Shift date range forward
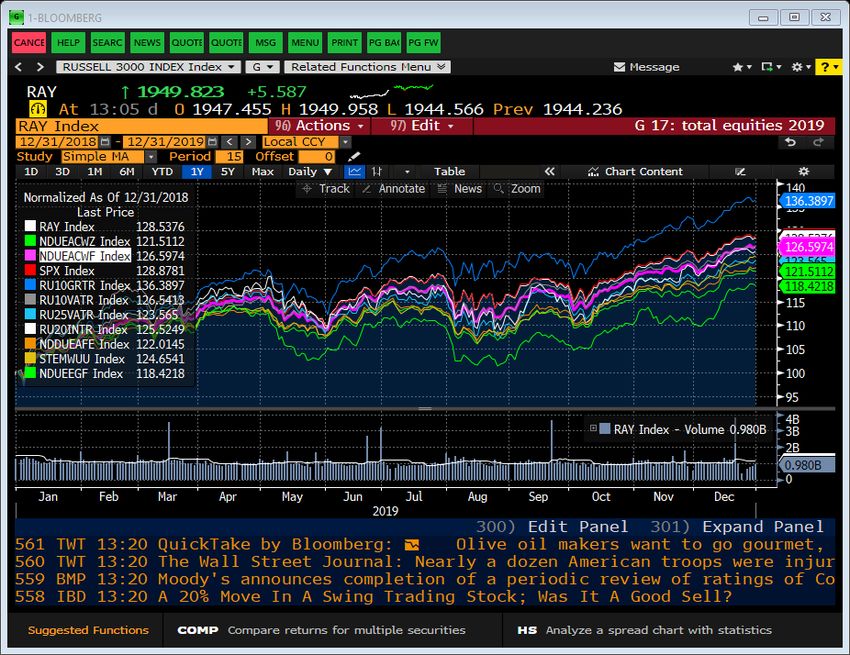 coord(248,142)
